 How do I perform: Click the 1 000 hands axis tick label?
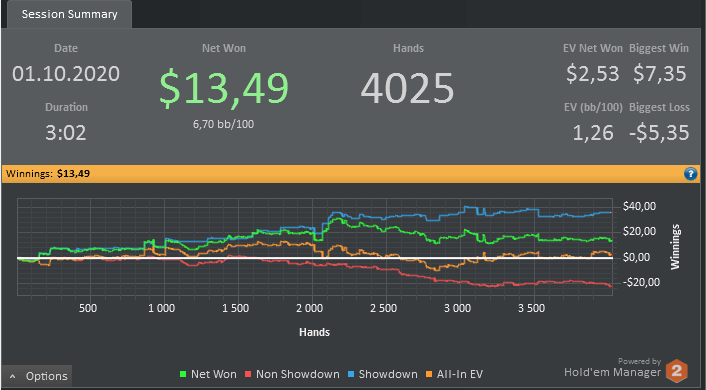click(x=162, y=308)
